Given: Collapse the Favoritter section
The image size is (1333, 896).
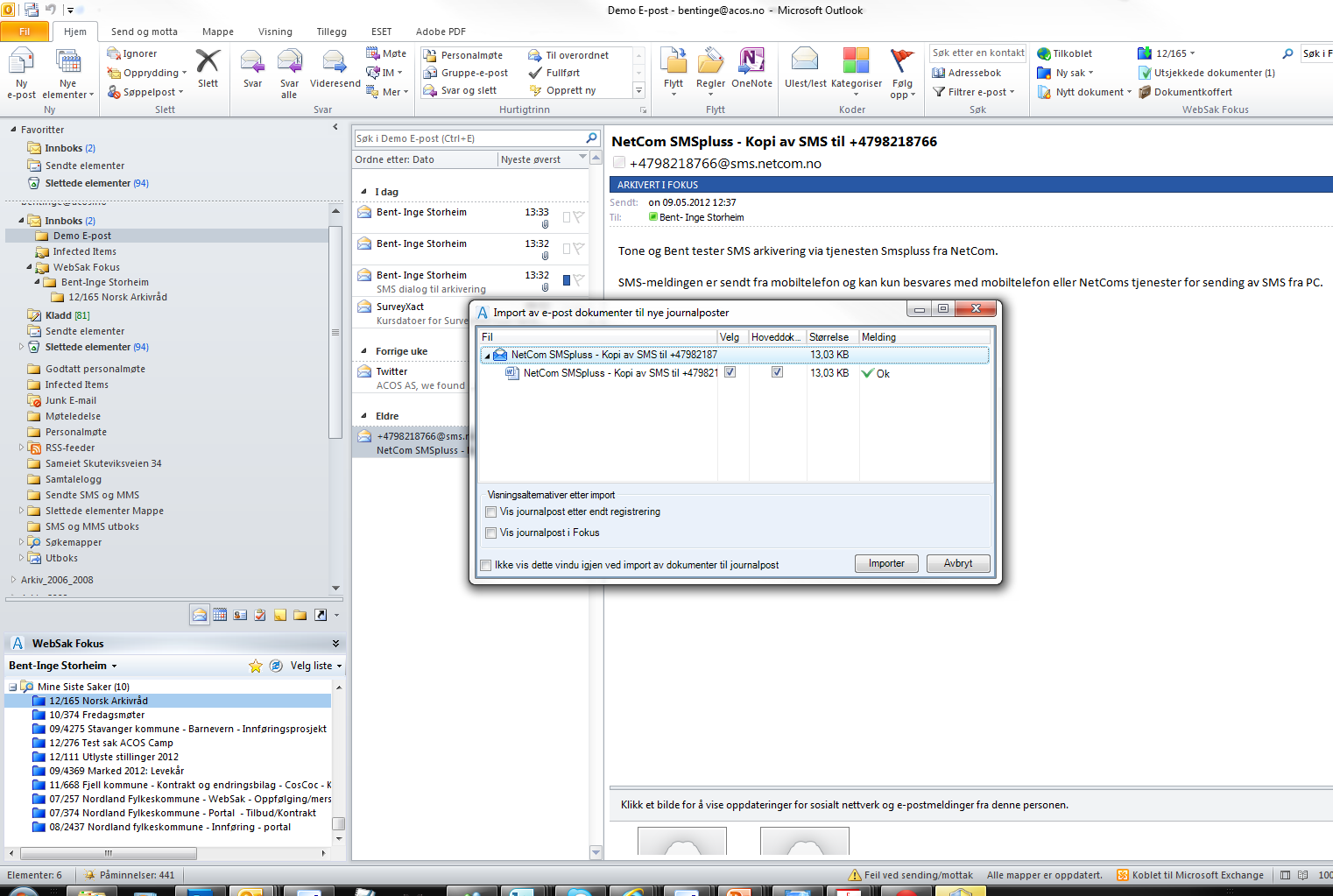Looking at the screenshot, I should pos(14,130).
